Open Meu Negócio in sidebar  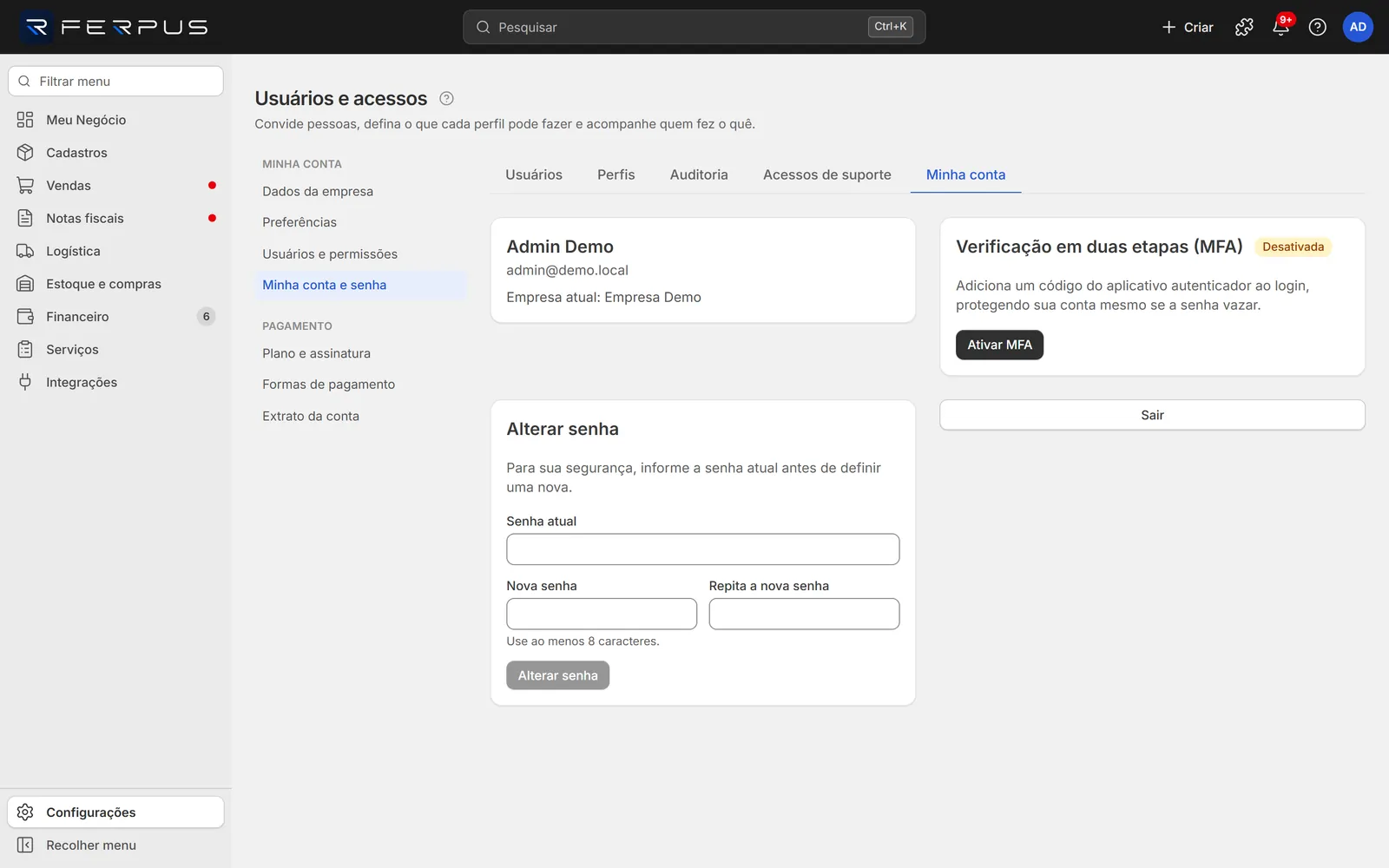point(115,120)
